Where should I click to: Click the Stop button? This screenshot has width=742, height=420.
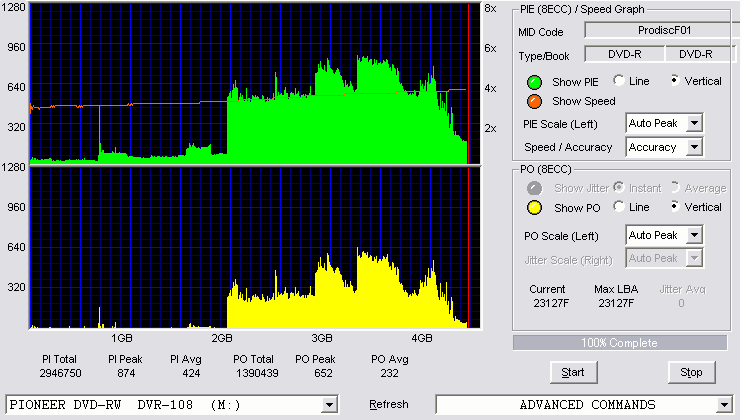[x=691, y=373]
